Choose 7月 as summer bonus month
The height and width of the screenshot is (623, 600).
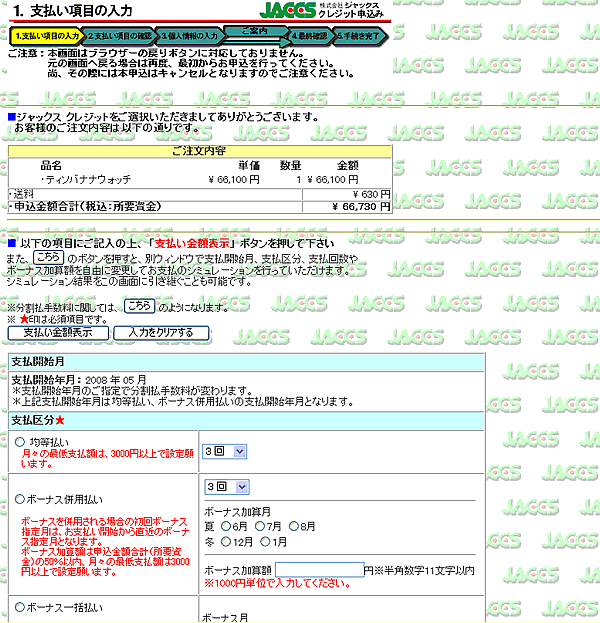260,526
